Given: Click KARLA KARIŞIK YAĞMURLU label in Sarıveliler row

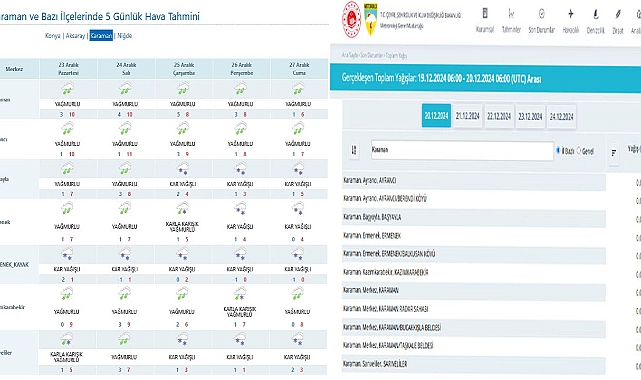Looking at the screenshot, I should [x=67, y=357].
